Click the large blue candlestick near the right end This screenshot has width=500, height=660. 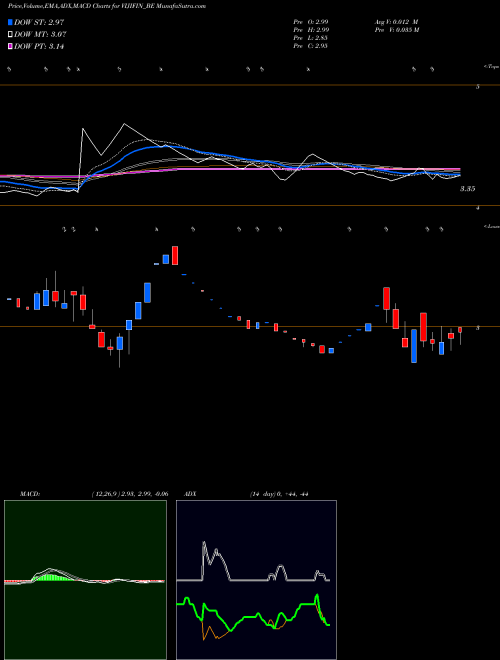[x=414, y=346]
